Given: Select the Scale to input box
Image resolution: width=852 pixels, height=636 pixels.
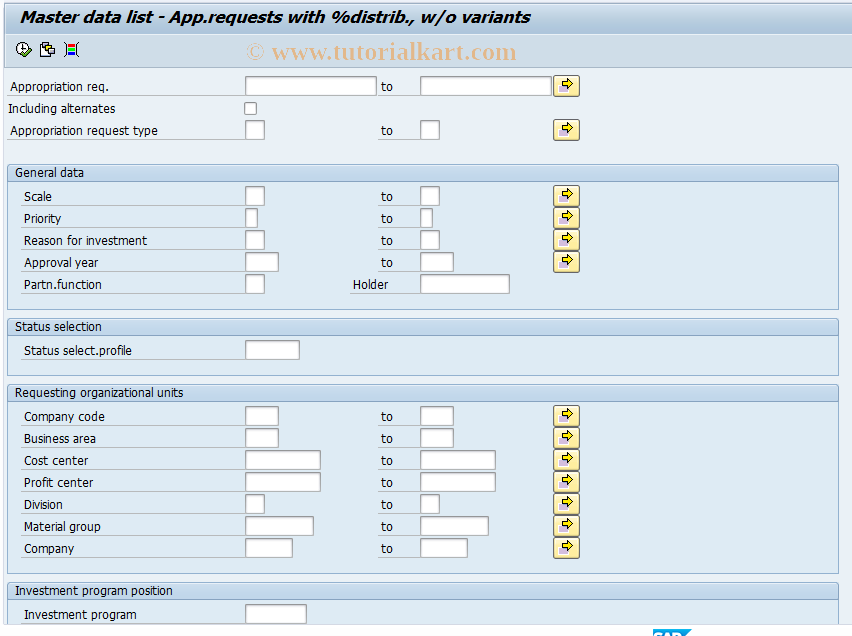Looking at the screenshot, I should pos(430,196).
